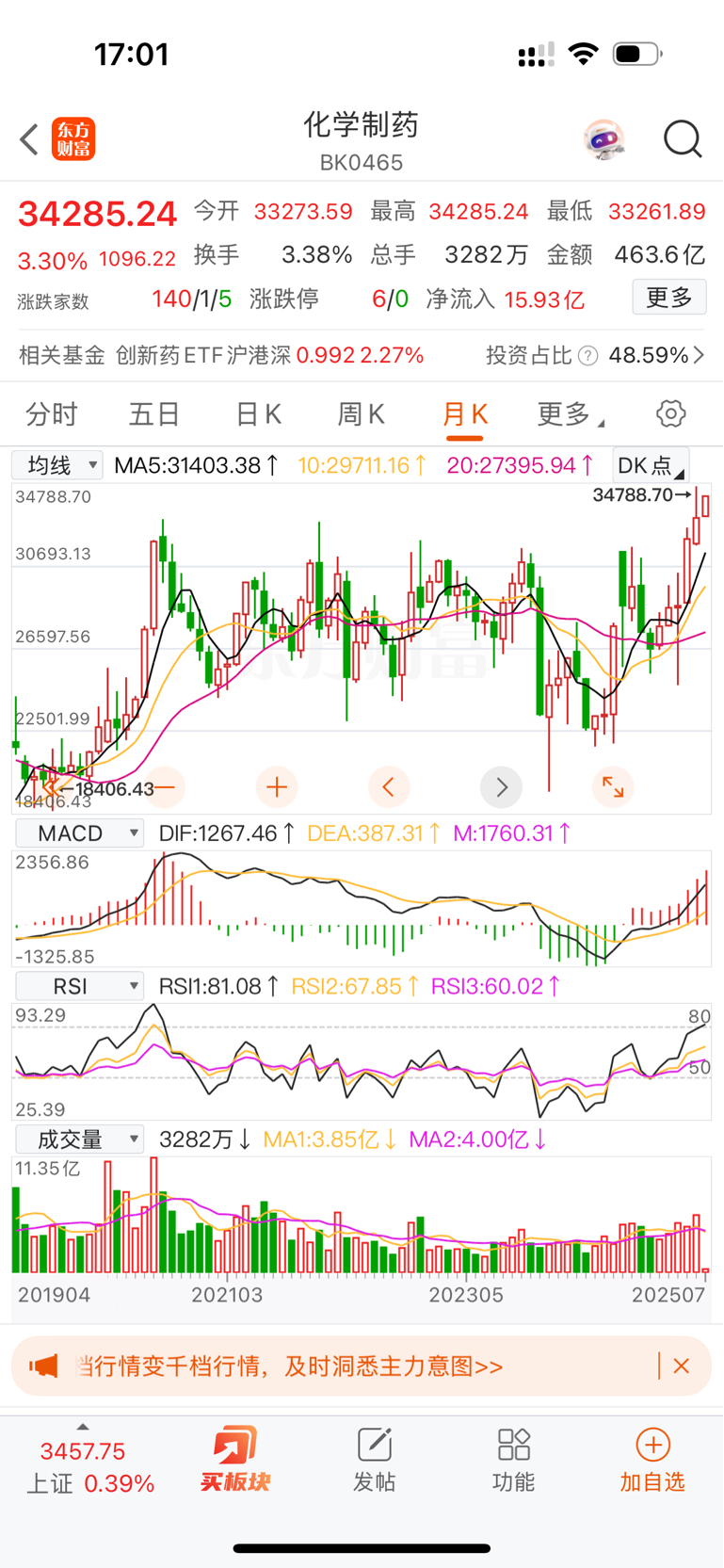Image resolution: width=724 pixels, height=1568 pixels.
Task: Tap the DIF:1267.46 value
Action: pos(226,832)
